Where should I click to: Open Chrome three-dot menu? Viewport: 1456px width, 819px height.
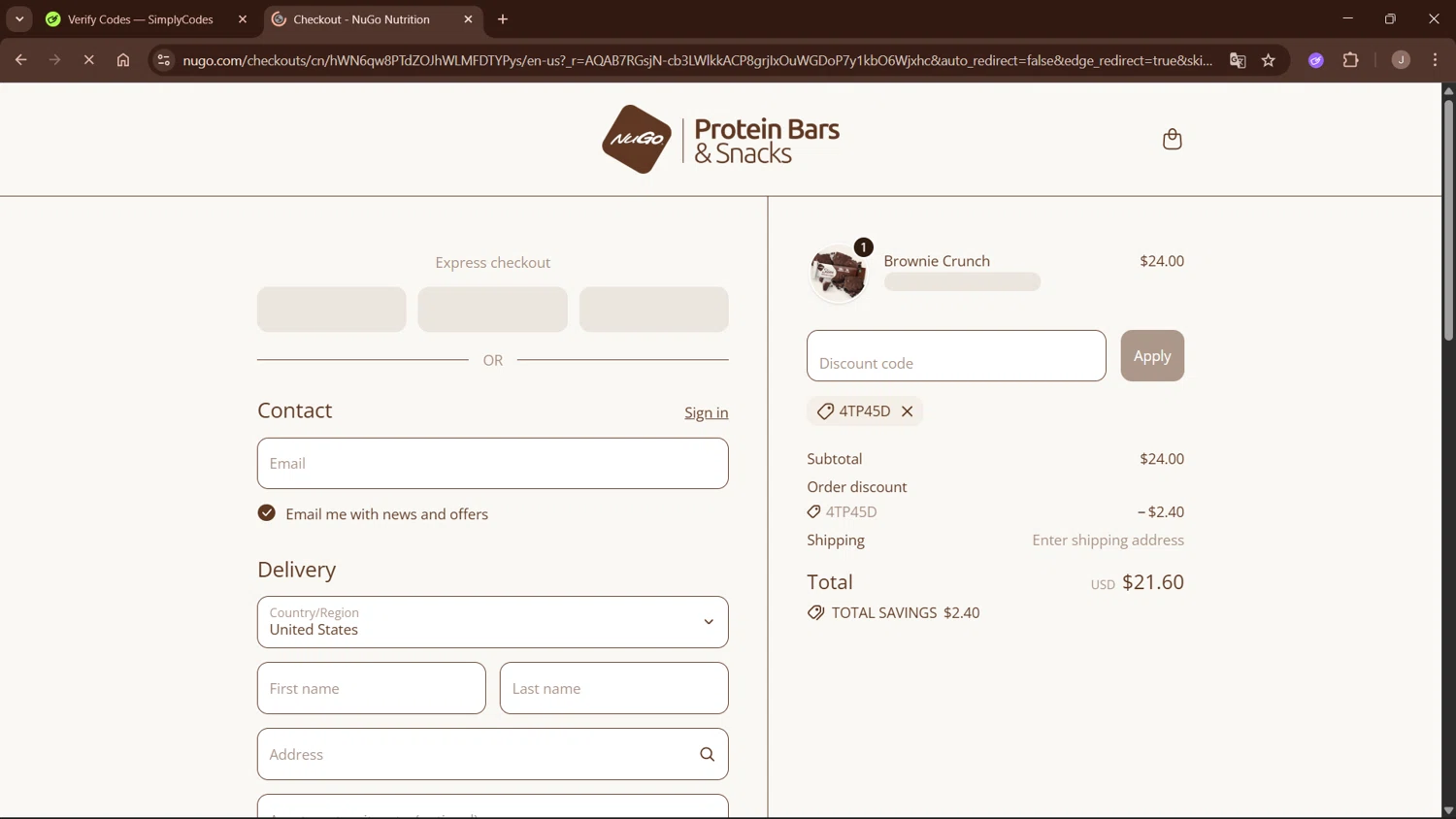tap(1435, 60)
